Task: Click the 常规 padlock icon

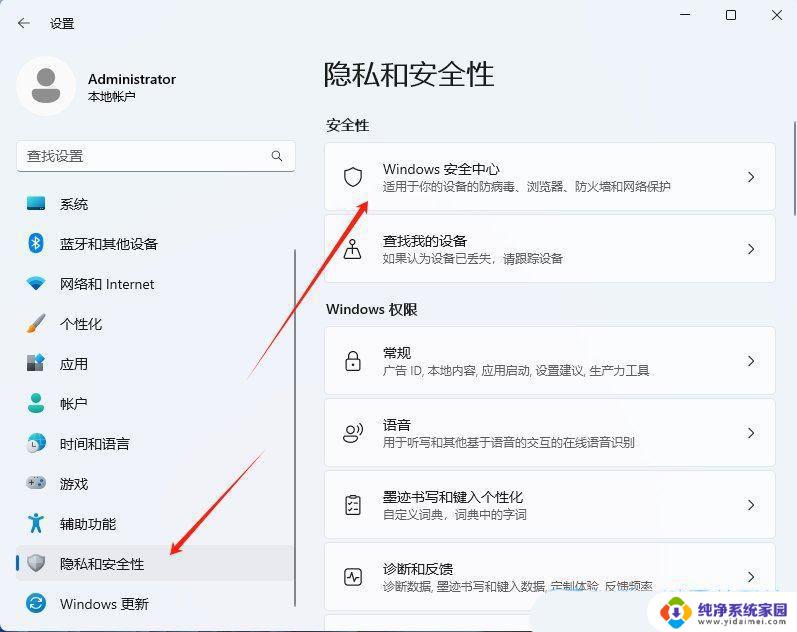Action: 353,361
